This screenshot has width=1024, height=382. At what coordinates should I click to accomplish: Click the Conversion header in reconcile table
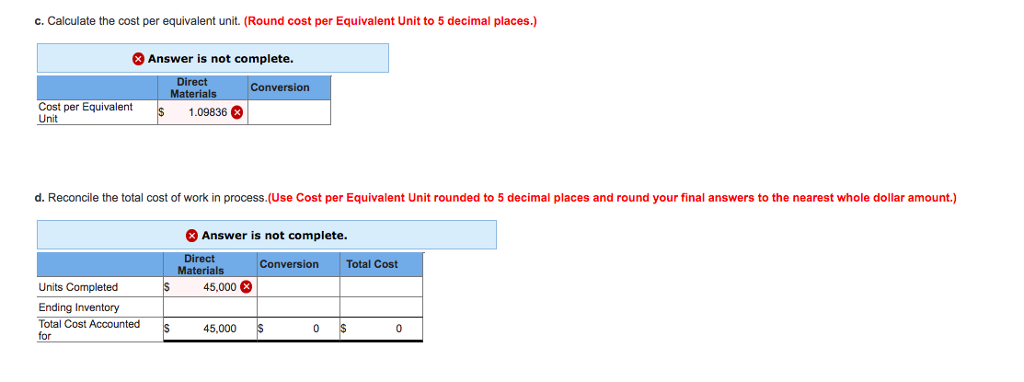coord(289,264)
